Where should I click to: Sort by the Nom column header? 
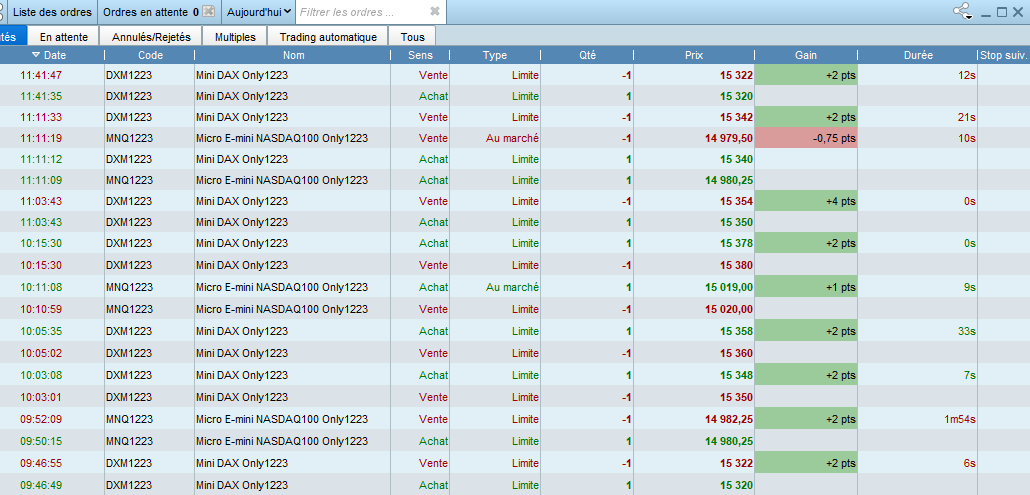293,55
